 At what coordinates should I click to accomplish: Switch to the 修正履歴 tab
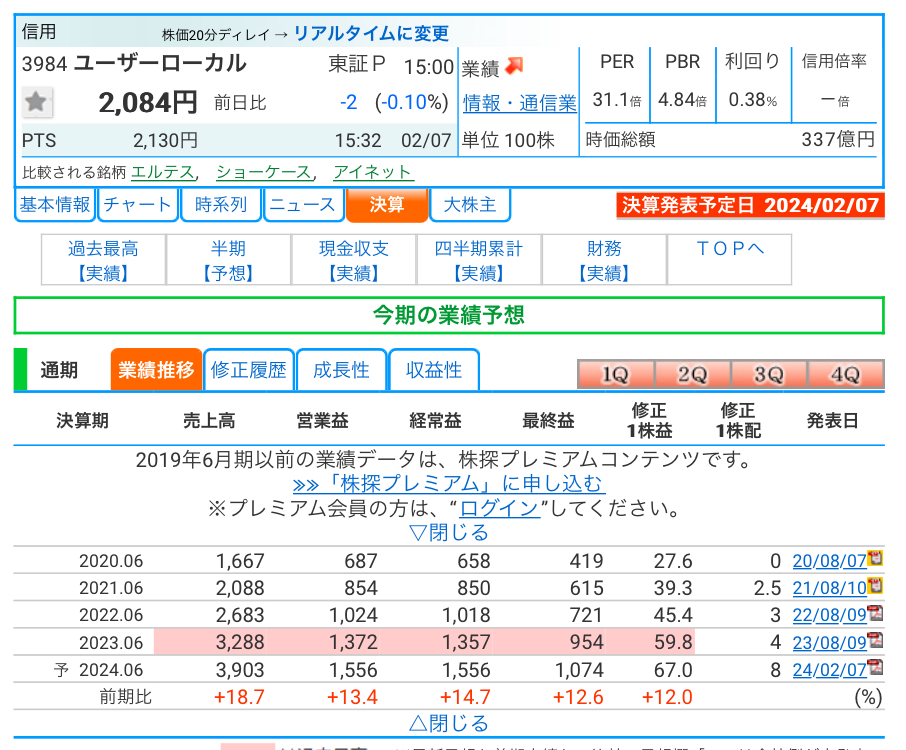point(248,370)
